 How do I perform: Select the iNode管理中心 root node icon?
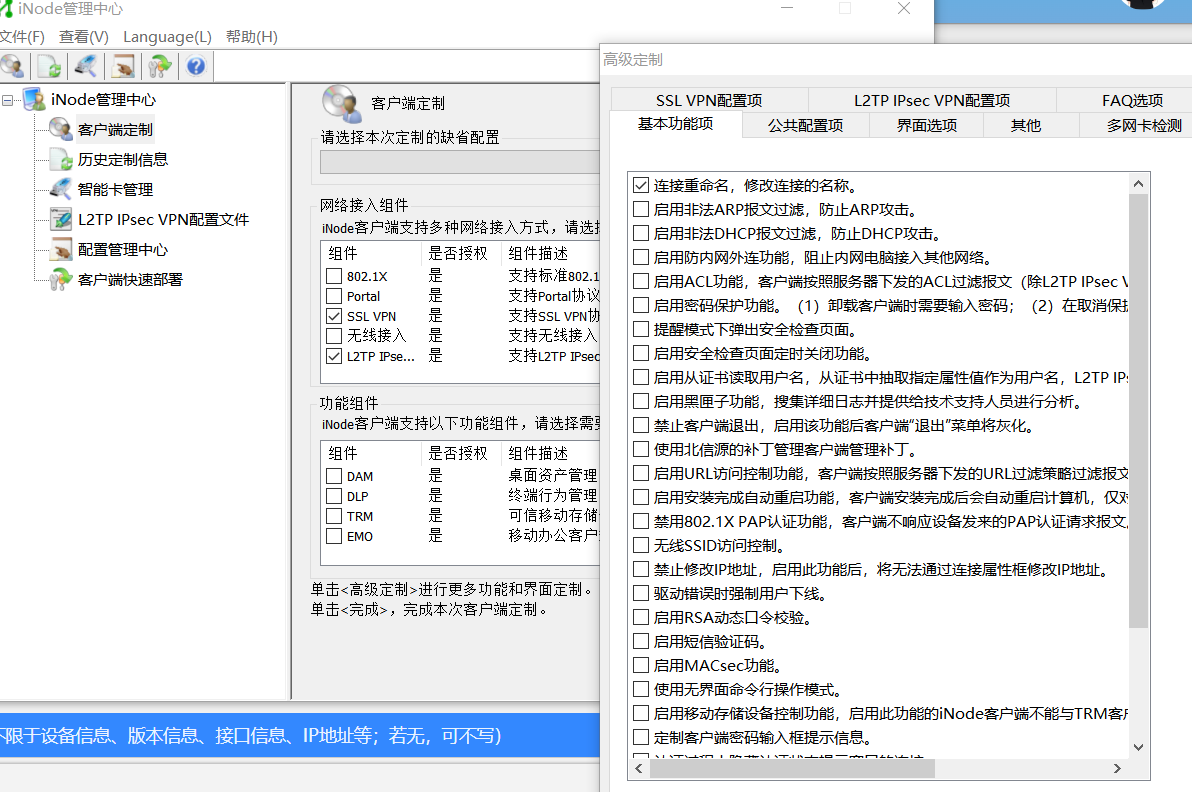coord(34,100)
